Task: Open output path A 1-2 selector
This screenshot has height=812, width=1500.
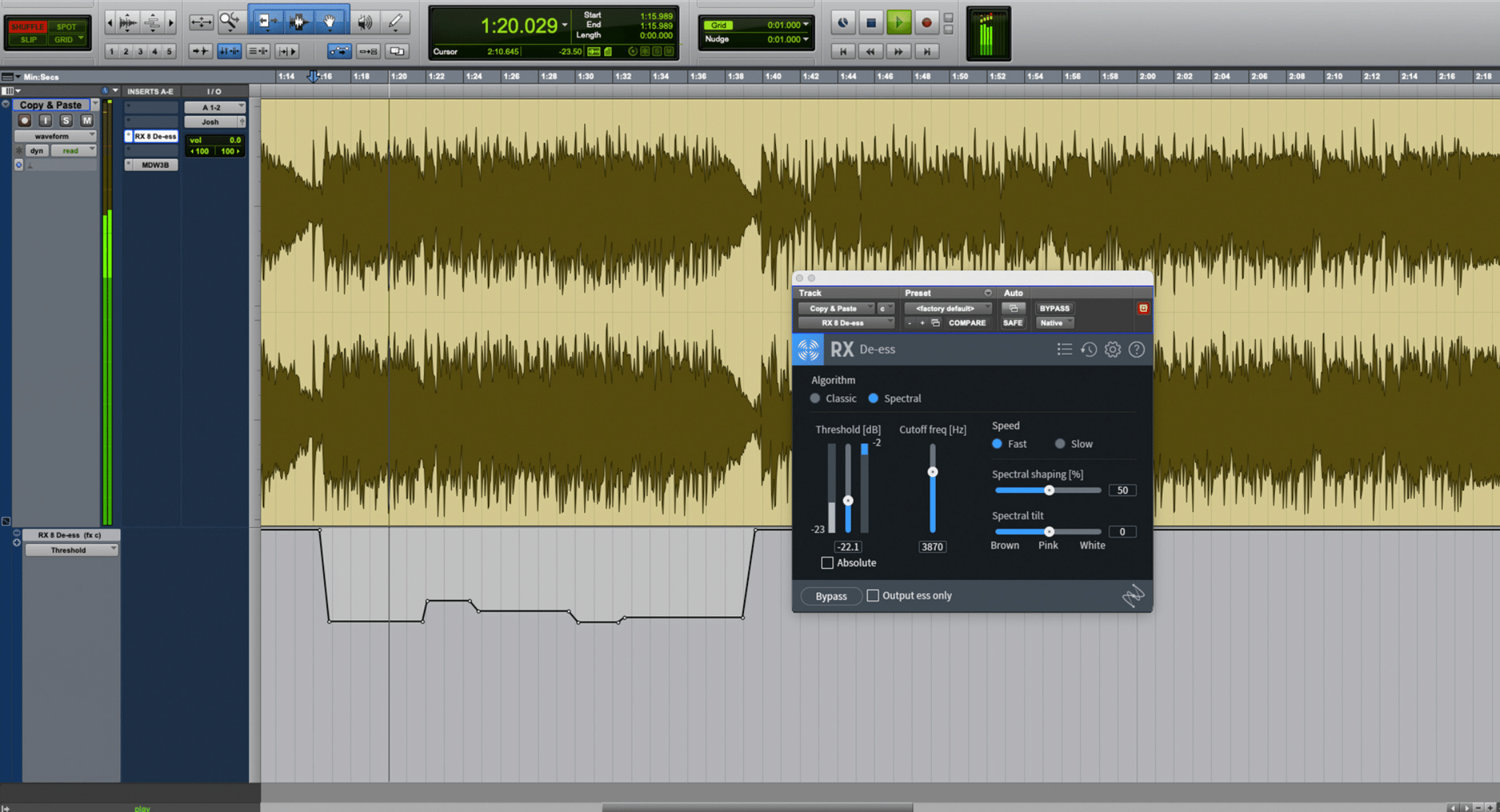Action: tap(215, 107)
